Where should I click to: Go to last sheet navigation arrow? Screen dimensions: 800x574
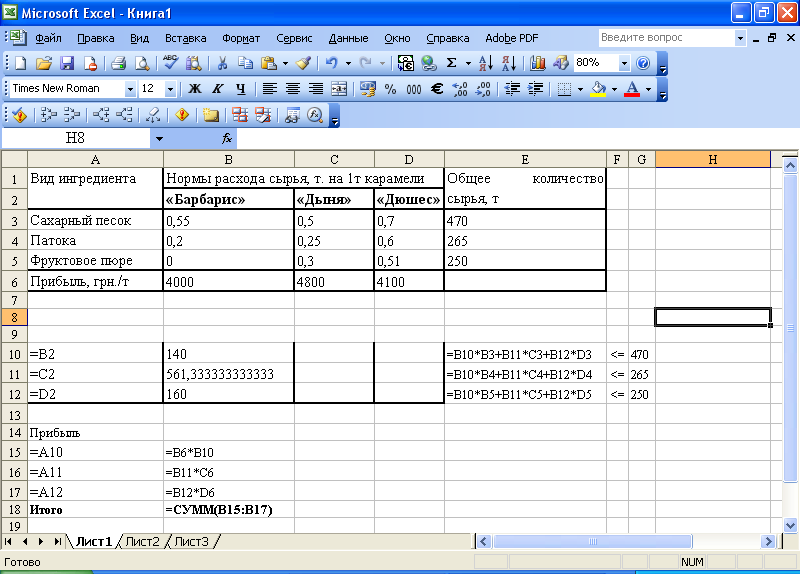tap(58, 542)
